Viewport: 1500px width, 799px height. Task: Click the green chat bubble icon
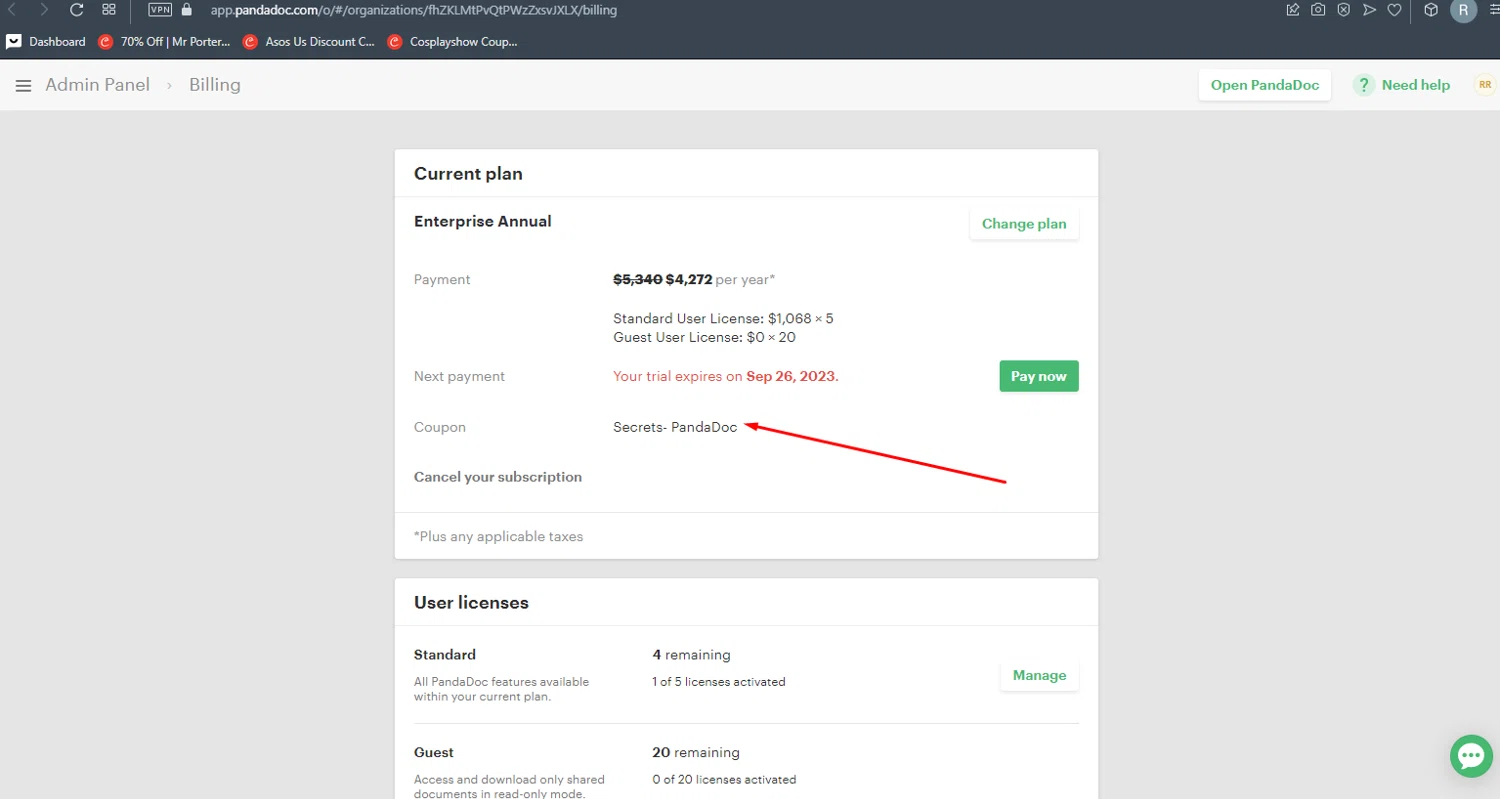[x=1471, y=756]
